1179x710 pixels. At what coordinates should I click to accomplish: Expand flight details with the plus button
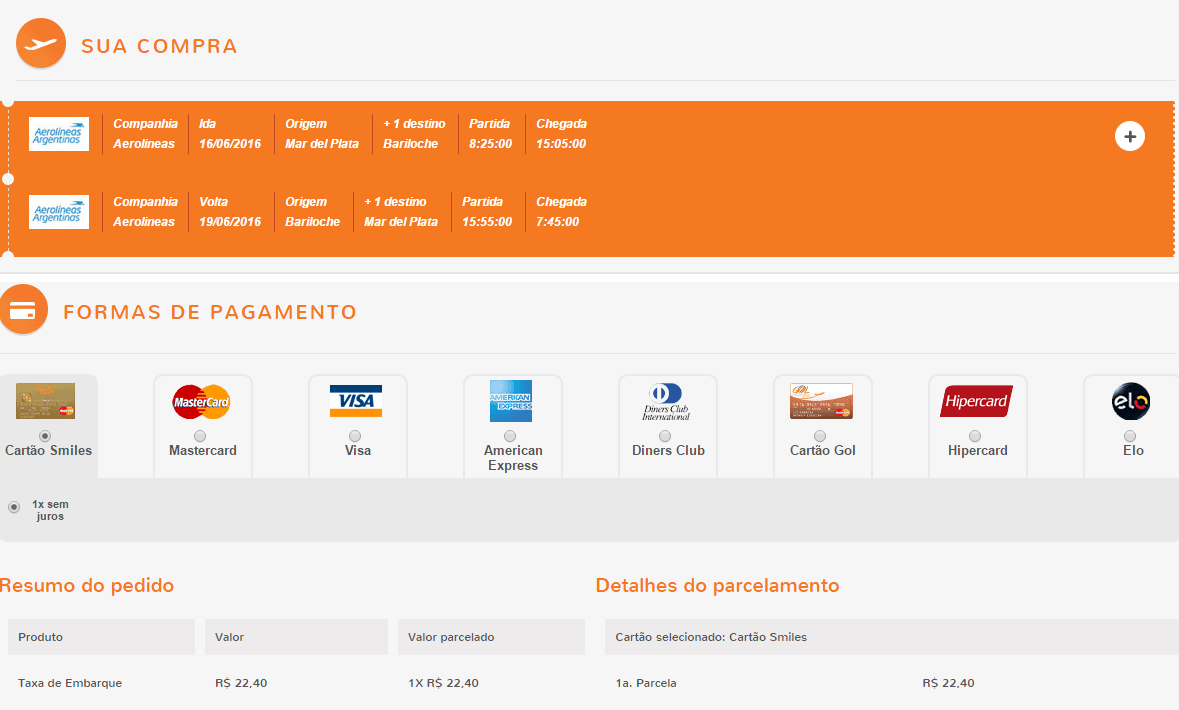[x=1129, y=136]
